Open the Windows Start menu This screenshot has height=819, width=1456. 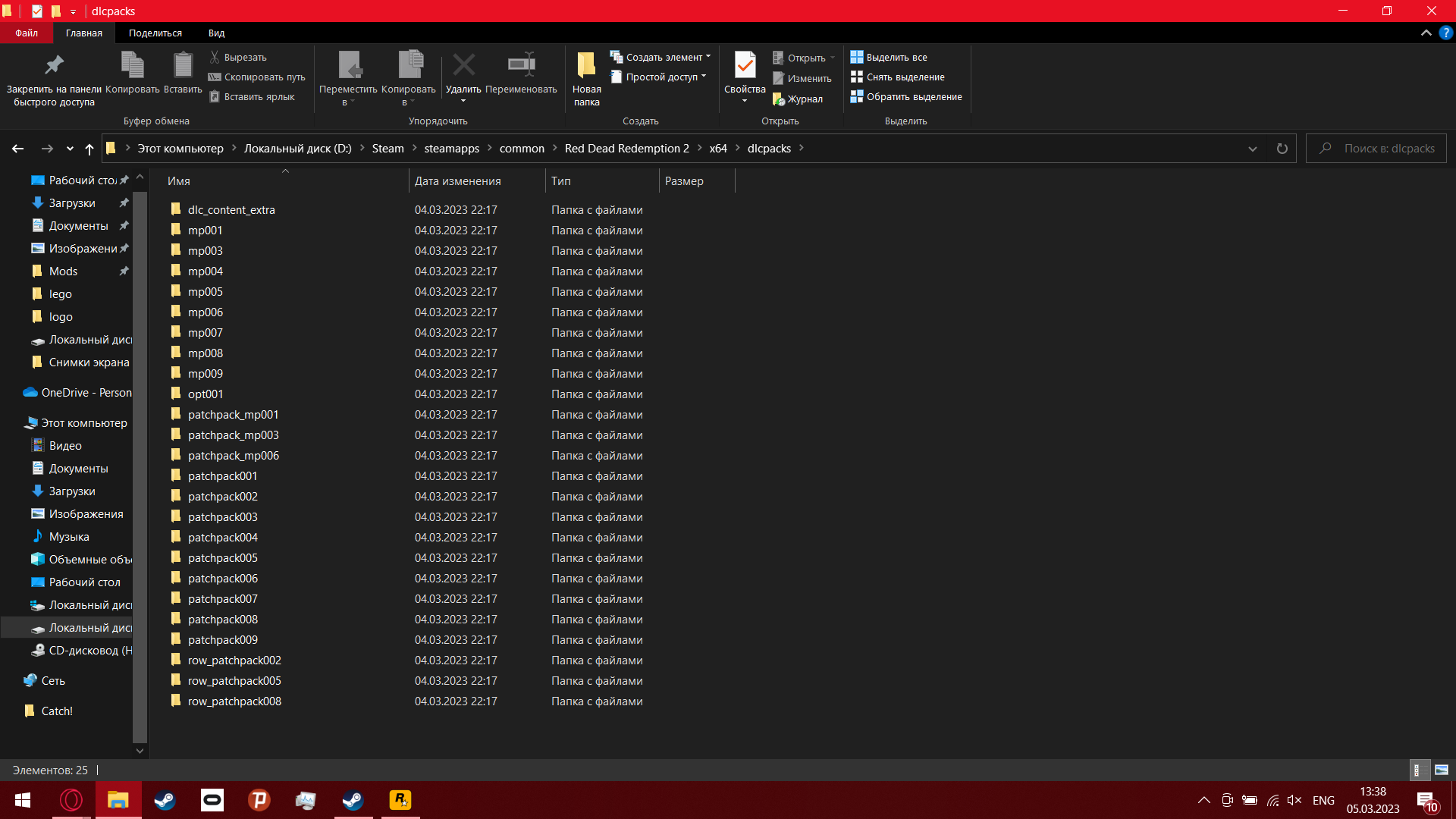pyautogui.click(x=23, y=800)
